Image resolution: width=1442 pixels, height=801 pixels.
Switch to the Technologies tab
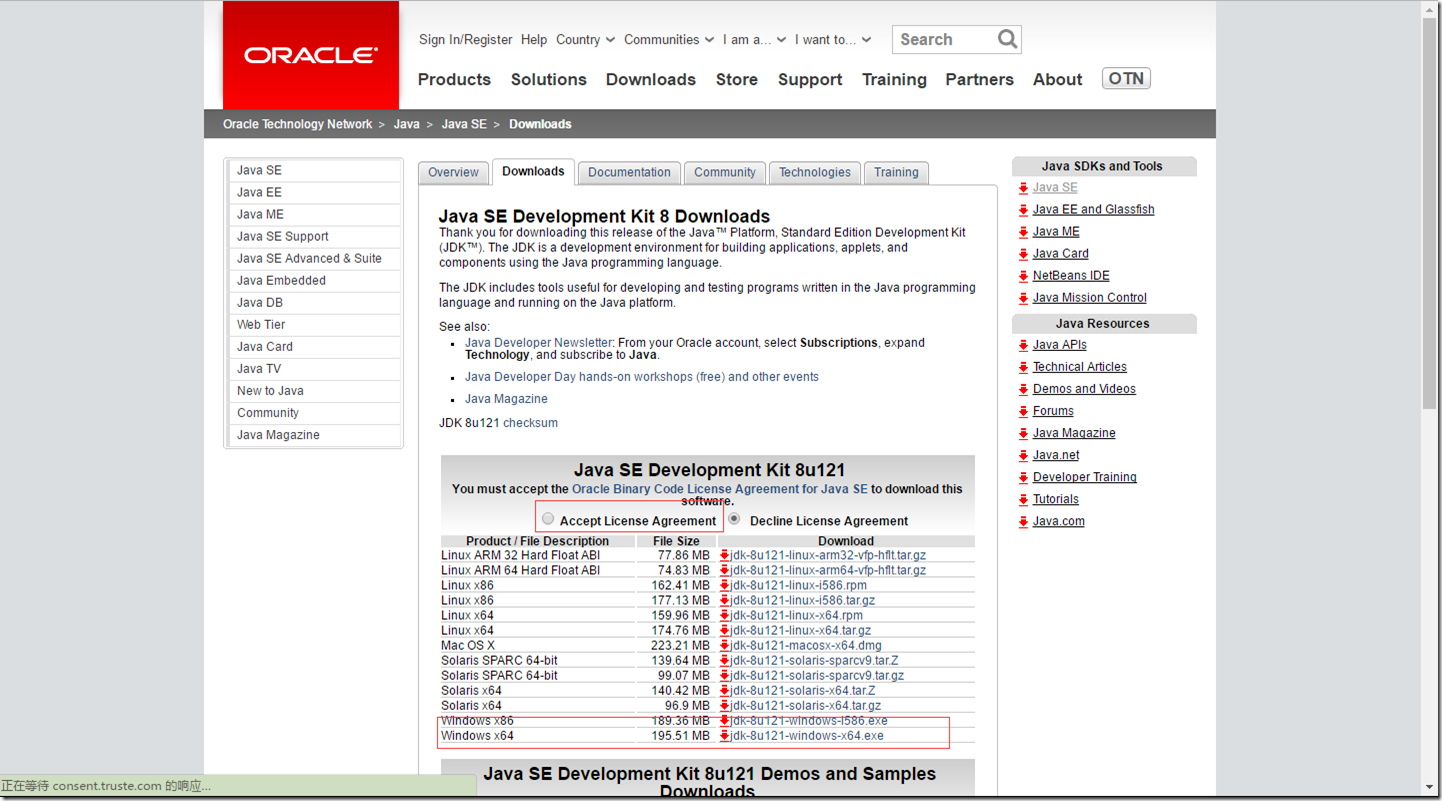point(814,172)
